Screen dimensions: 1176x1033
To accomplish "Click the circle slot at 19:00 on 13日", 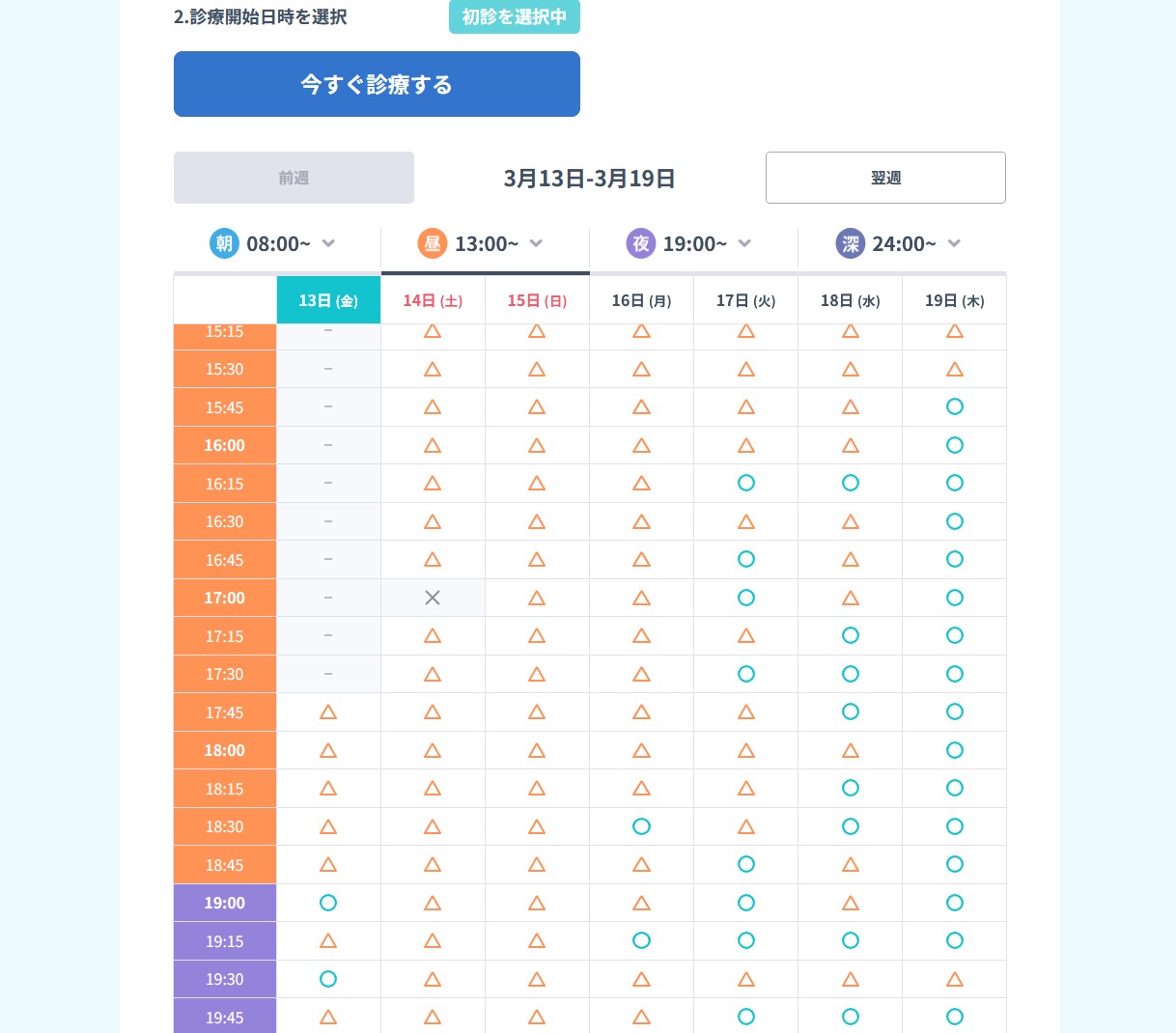I will (x=328, y=903).
